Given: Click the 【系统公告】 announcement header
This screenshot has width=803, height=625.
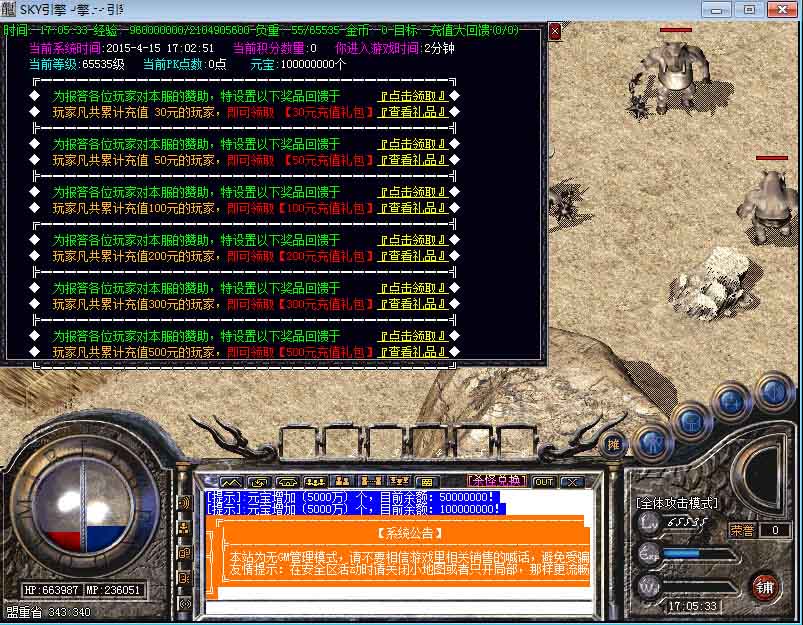Looking at the screenshot, I should (409, 533).
